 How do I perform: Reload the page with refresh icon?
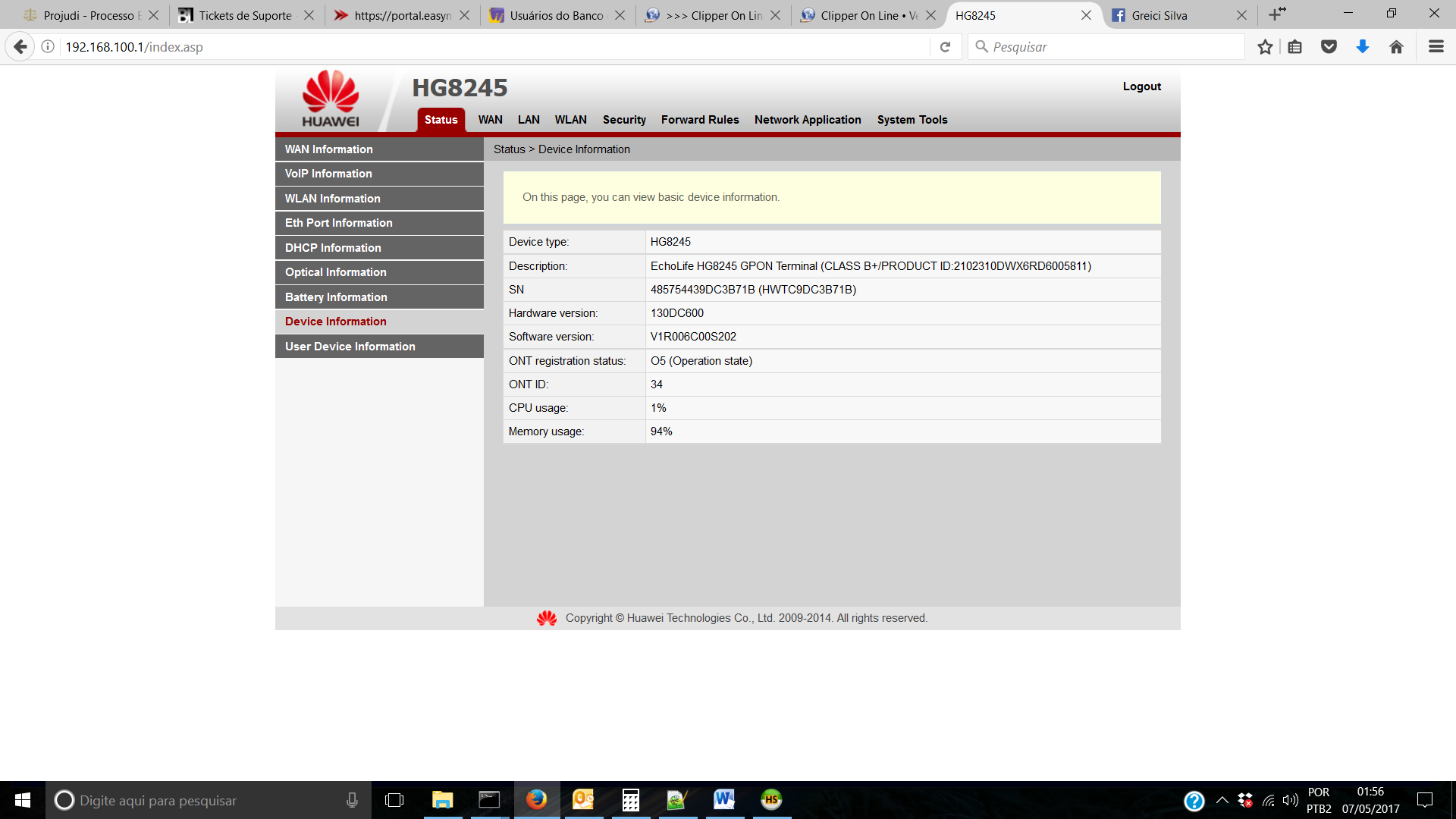coord(945,47)
